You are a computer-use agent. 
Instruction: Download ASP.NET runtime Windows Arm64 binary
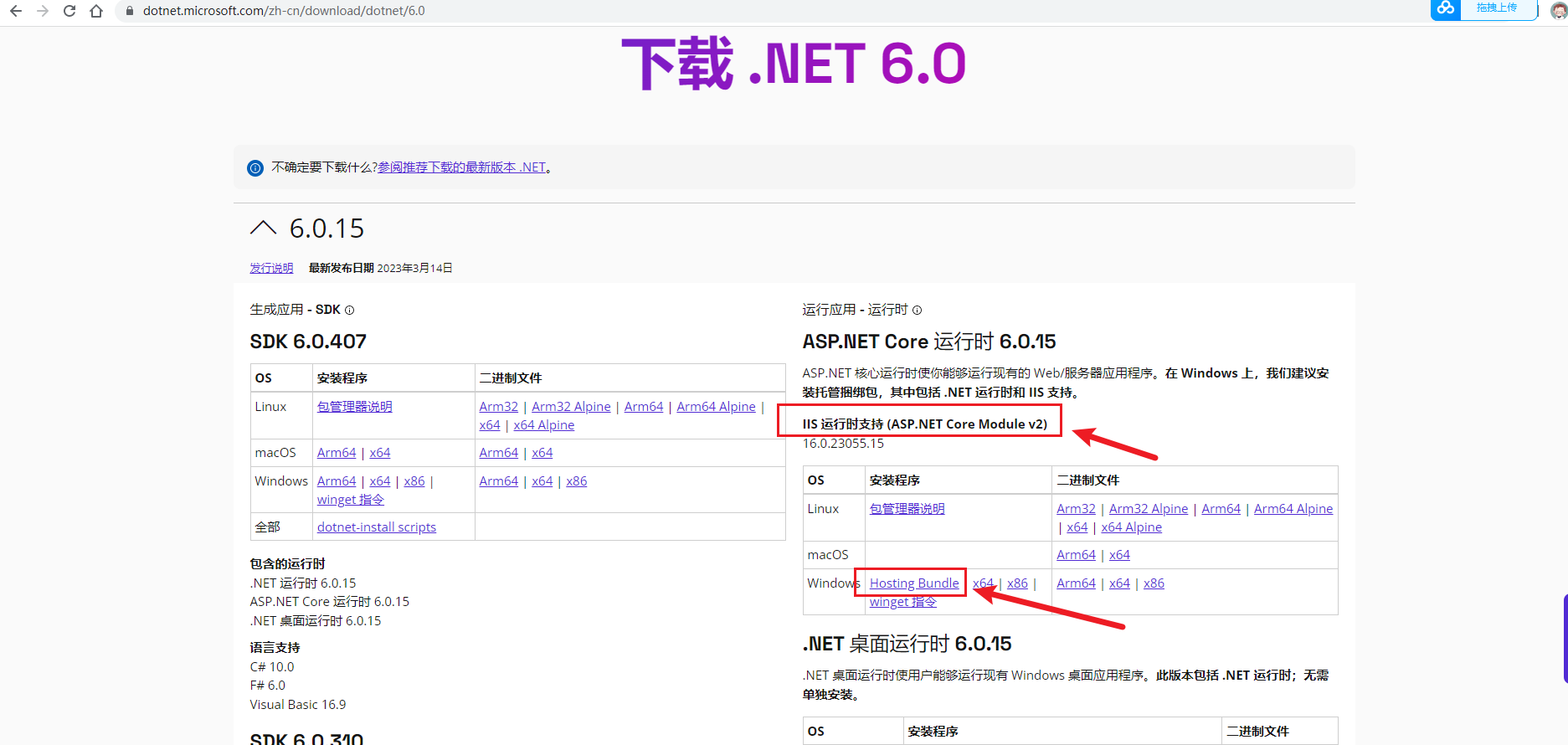point(1077,583)
